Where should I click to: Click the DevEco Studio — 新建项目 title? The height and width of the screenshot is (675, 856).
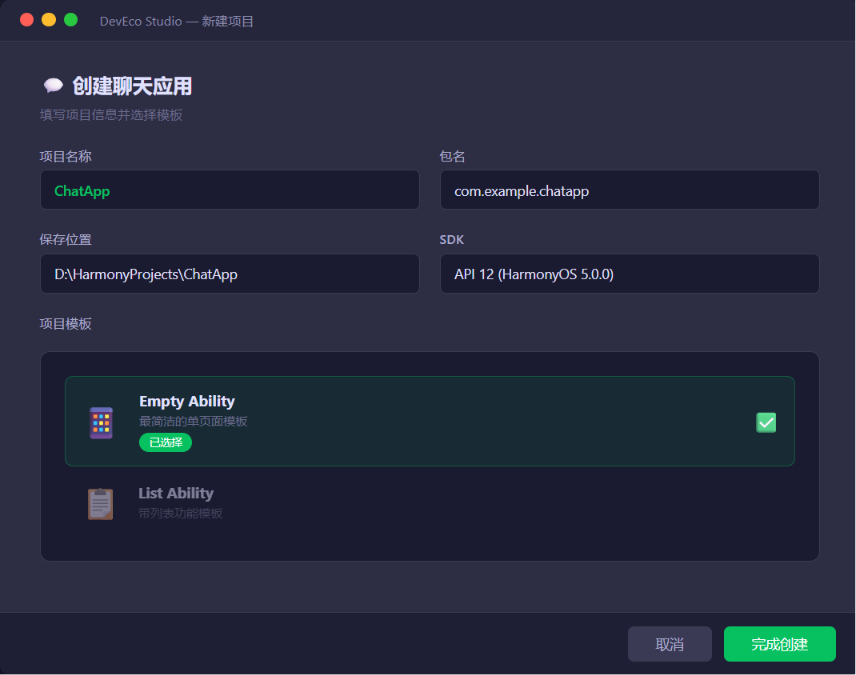click(176, 21)
